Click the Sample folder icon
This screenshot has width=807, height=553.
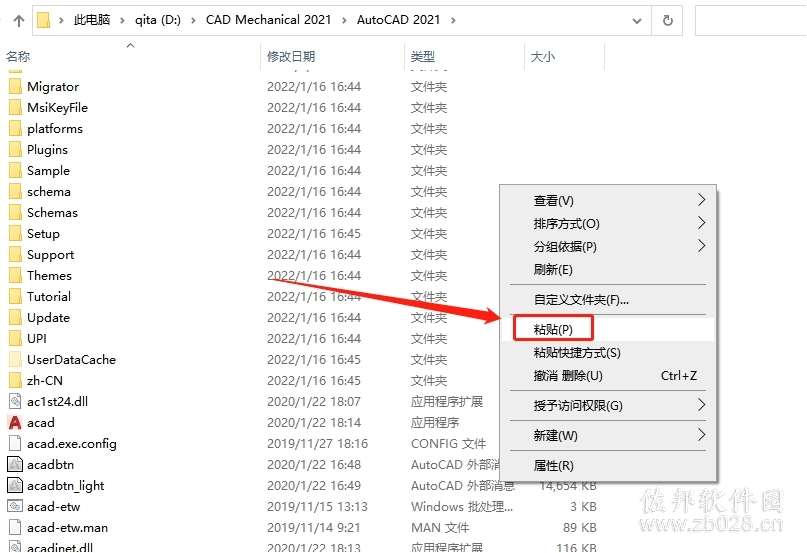[15, 170]
